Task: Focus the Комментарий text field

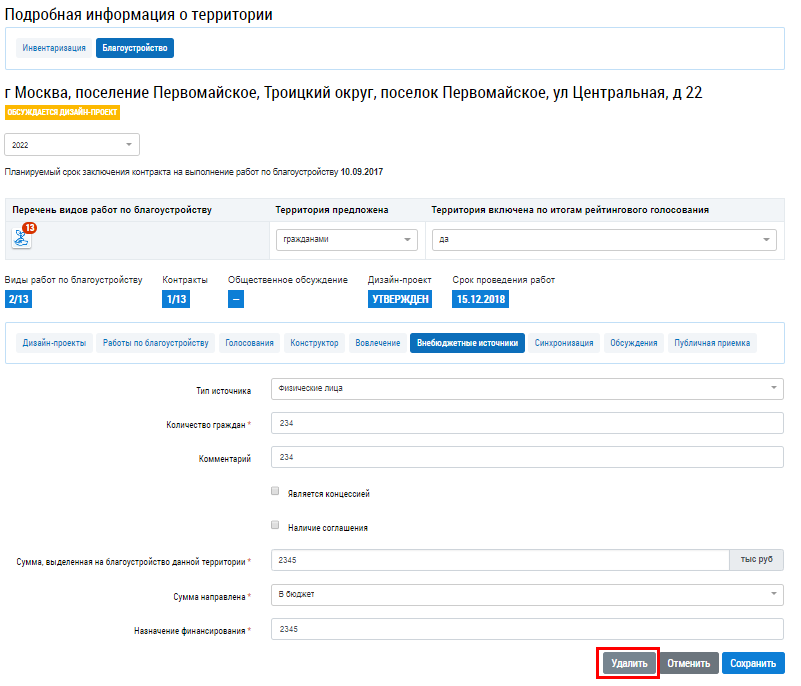Action: click(527, 457)
